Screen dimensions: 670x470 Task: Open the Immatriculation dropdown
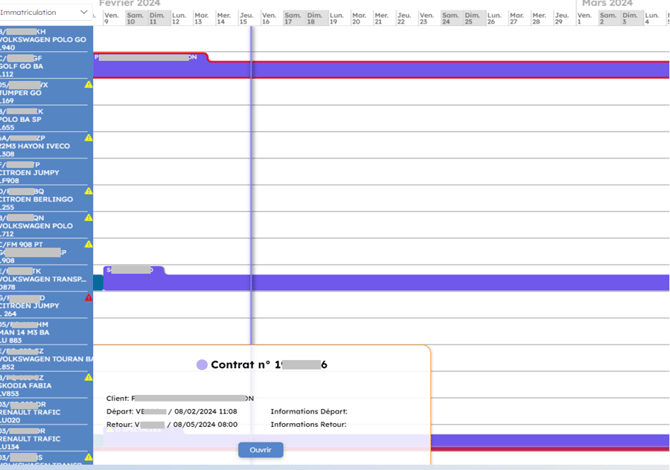tap(45, 12)
